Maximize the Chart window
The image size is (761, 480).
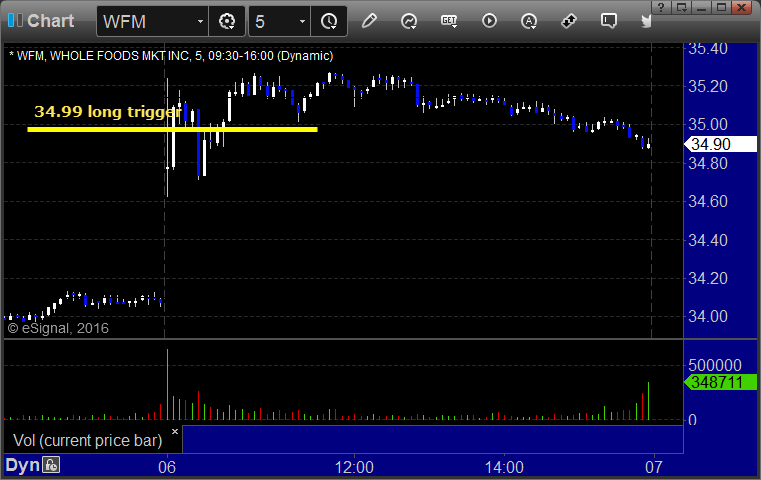coord(722,7)
